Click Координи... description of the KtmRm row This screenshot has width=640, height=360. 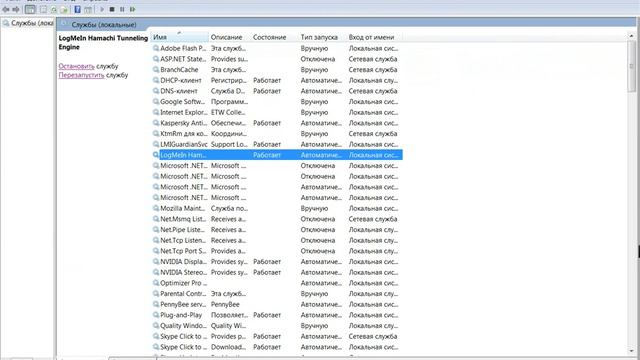click(229, 133)
